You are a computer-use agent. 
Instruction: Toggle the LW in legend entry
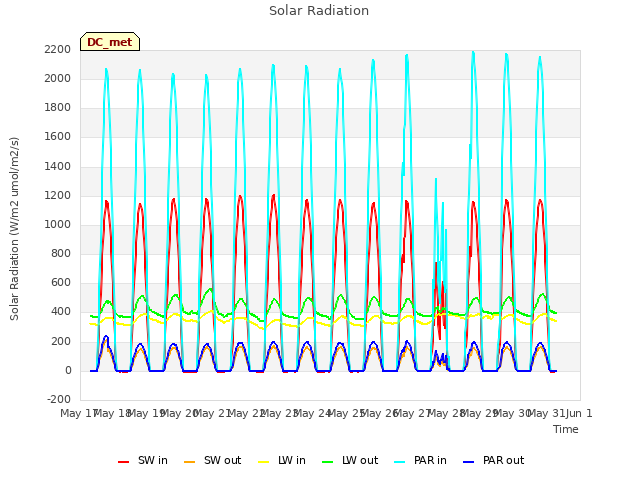(282, 460)
